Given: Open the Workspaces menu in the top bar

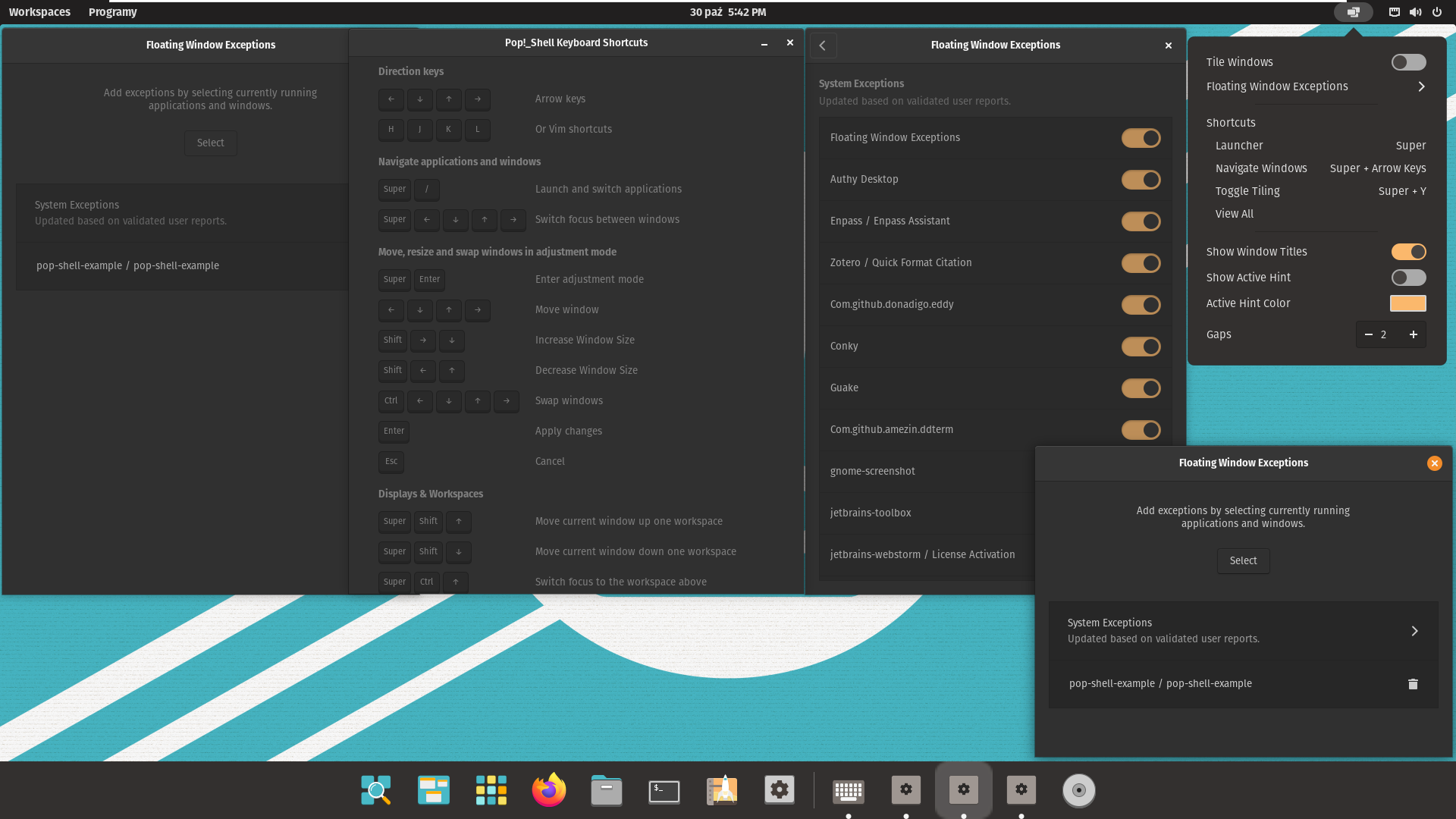Looking at the screenshot, I should (39, 12).
